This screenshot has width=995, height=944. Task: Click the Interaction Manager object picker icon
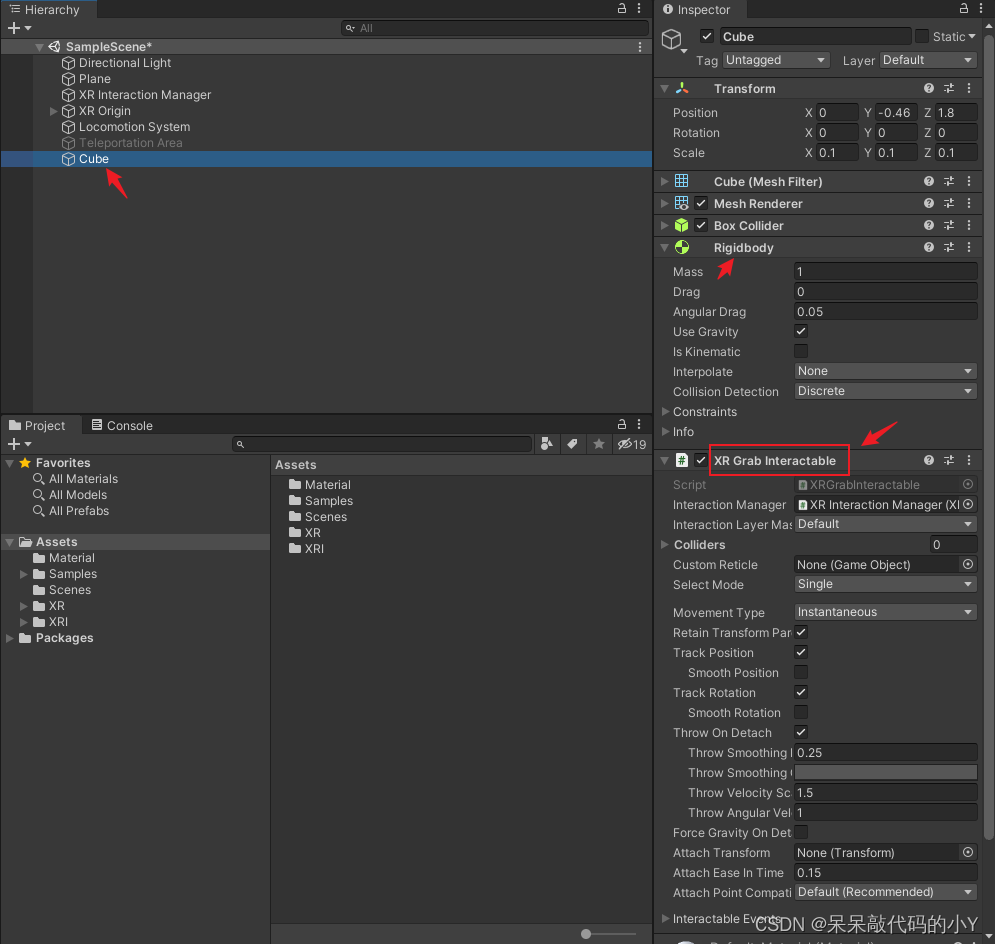967,505
